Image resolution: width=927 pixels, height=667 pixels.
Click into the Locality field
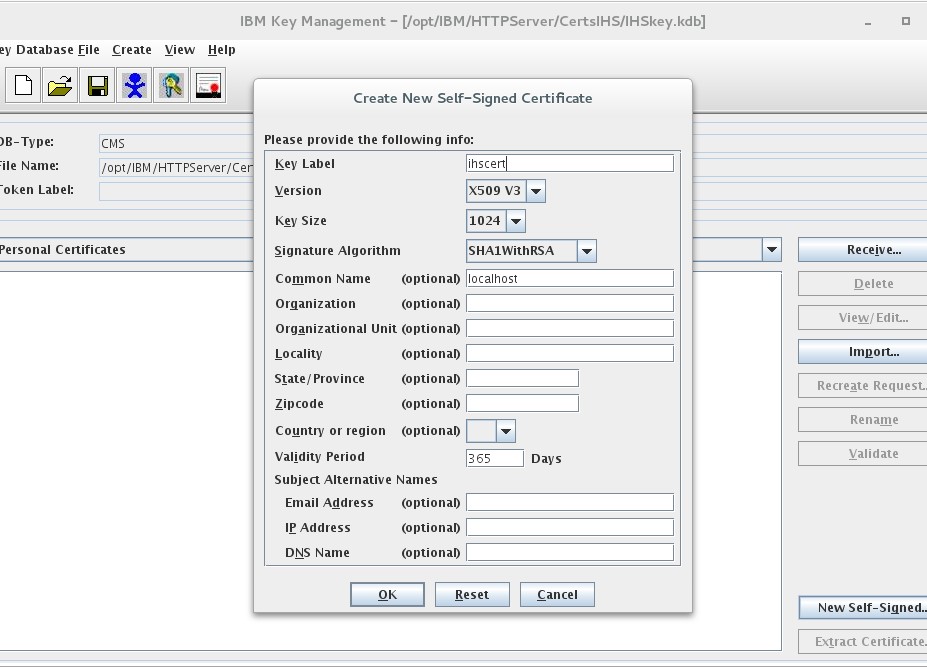(x=570, y=354)
